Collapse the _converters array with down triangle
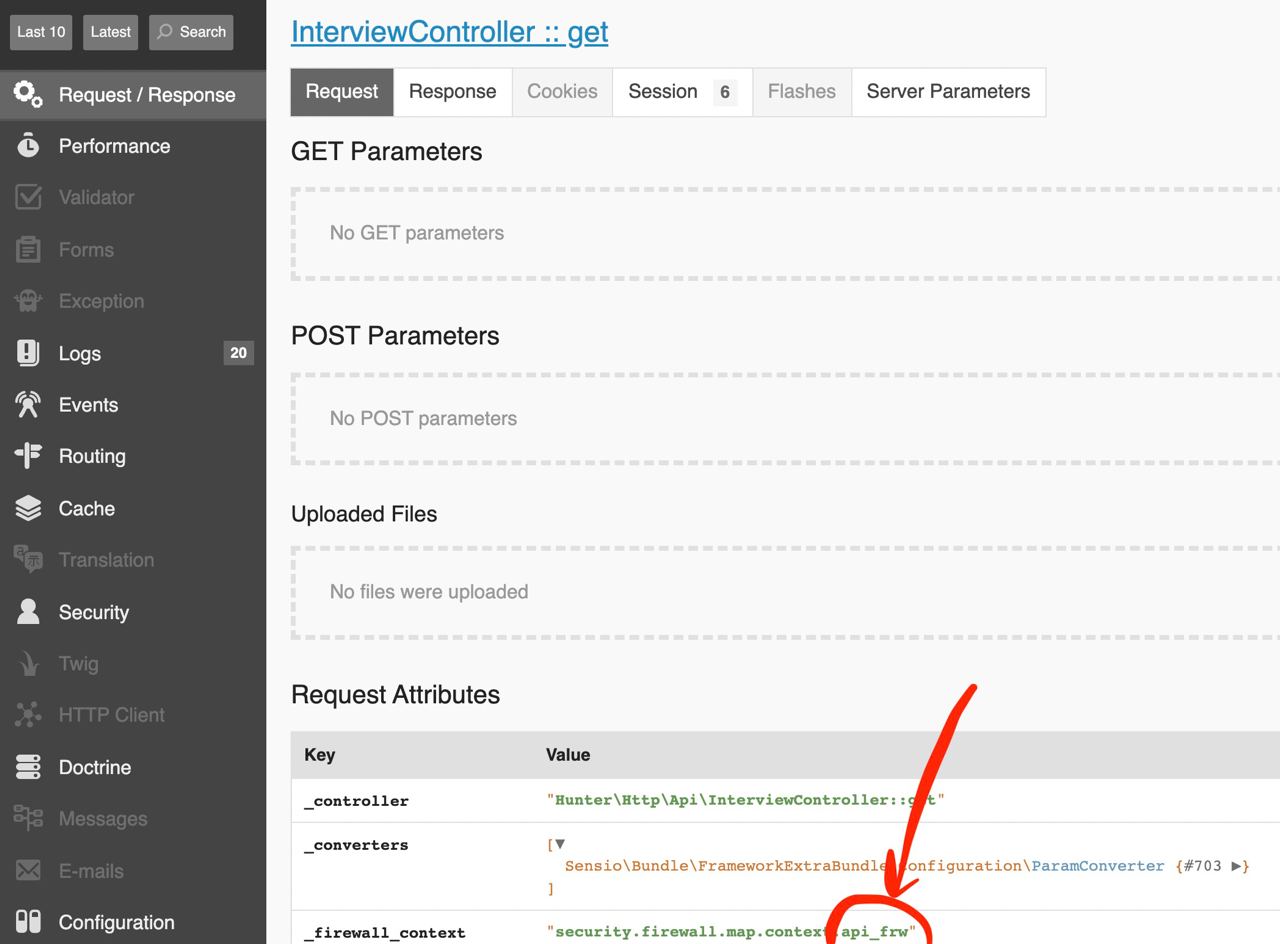 (560, 845)
